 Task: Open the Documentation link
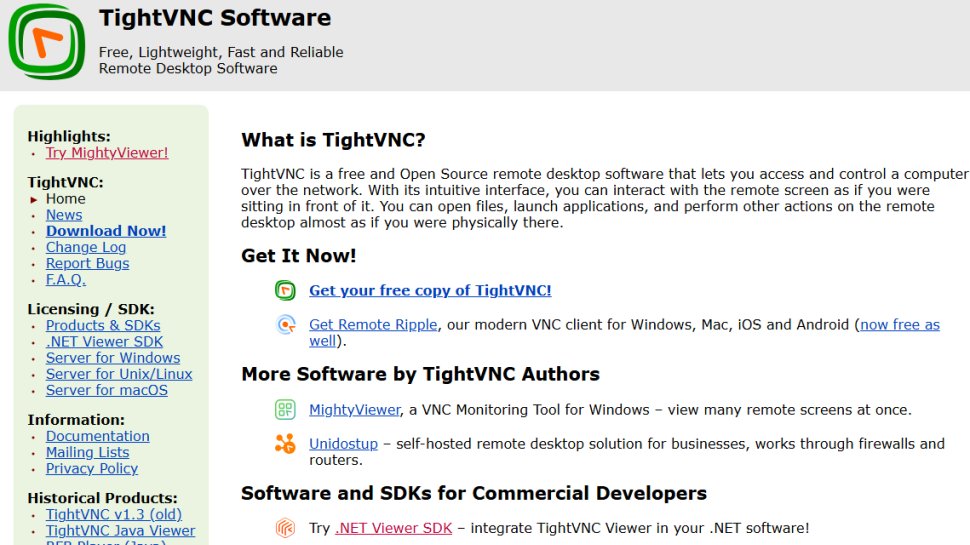[x=98, y=436]
